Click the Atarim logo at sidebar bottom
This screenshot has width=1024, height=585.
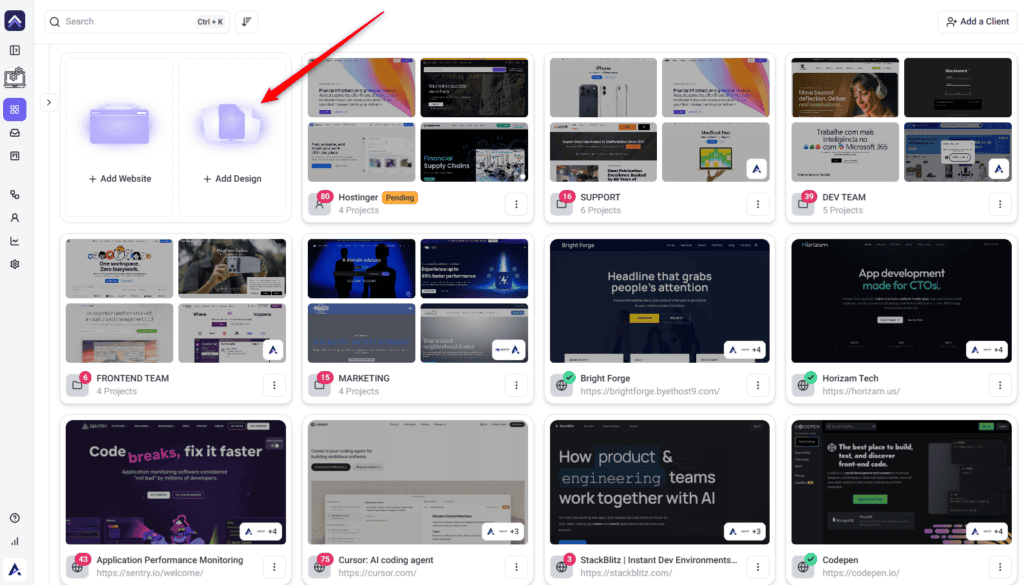14,570
